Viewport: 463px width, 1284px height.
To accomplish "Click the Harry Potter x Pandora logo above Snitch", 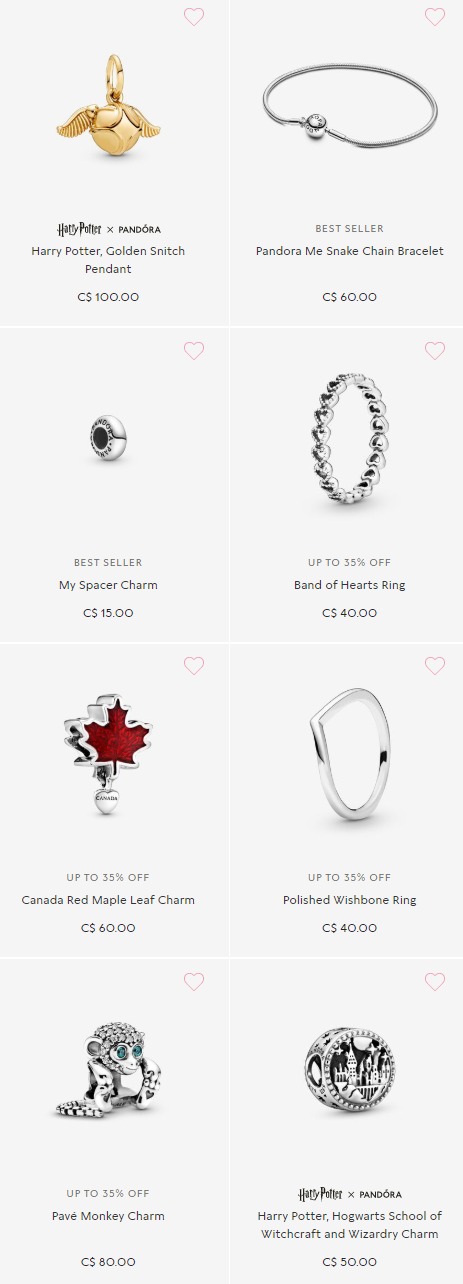I will [108, 229].
